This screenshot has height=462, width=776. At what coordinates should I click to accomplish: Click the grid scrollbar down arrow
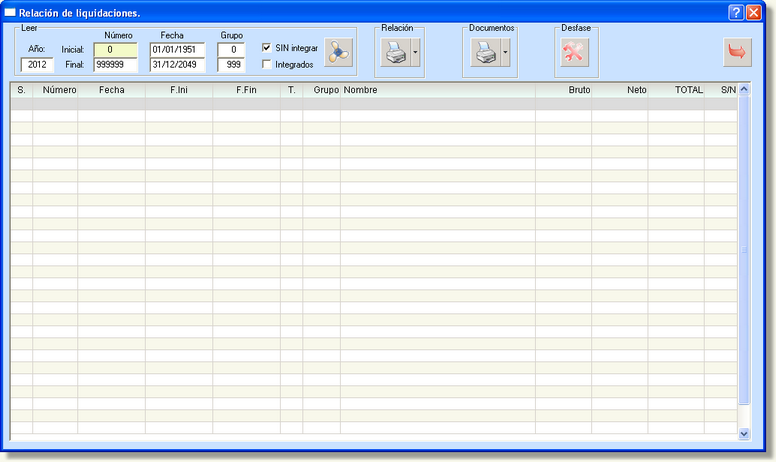744,434
